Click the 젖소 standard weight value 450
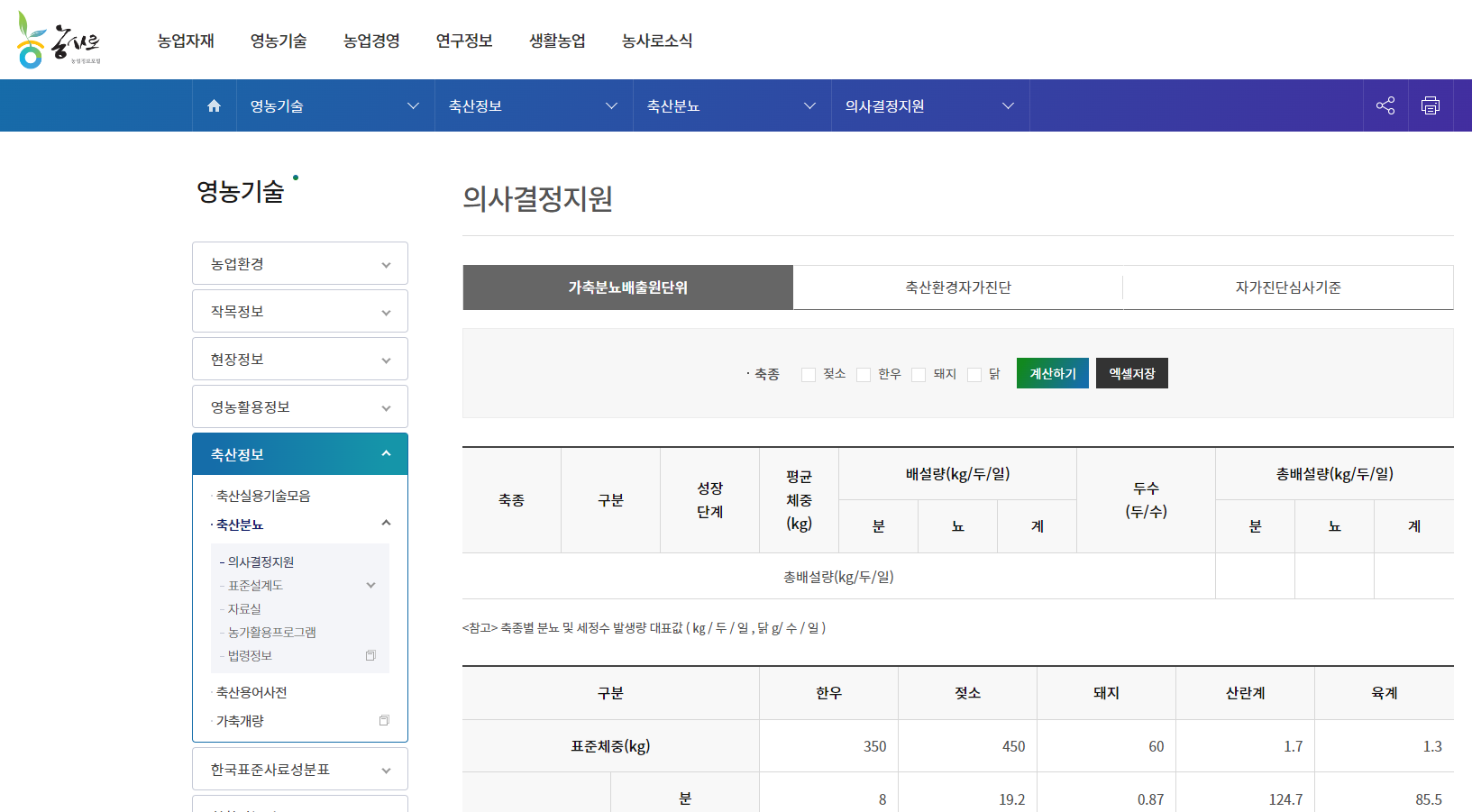1472x812 pixels. (1013, 746)
